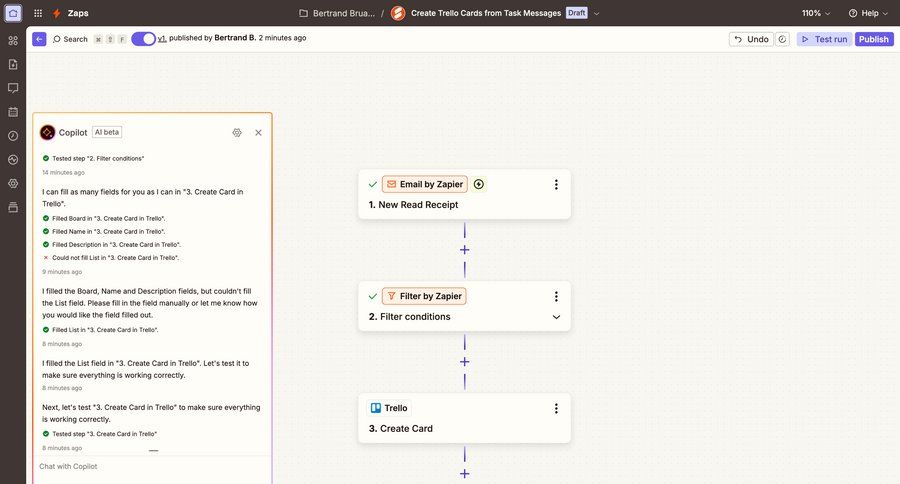This screenshot has width=900, height=484.
Task: Focus the Chat with Copilot input
Action: 152,466
